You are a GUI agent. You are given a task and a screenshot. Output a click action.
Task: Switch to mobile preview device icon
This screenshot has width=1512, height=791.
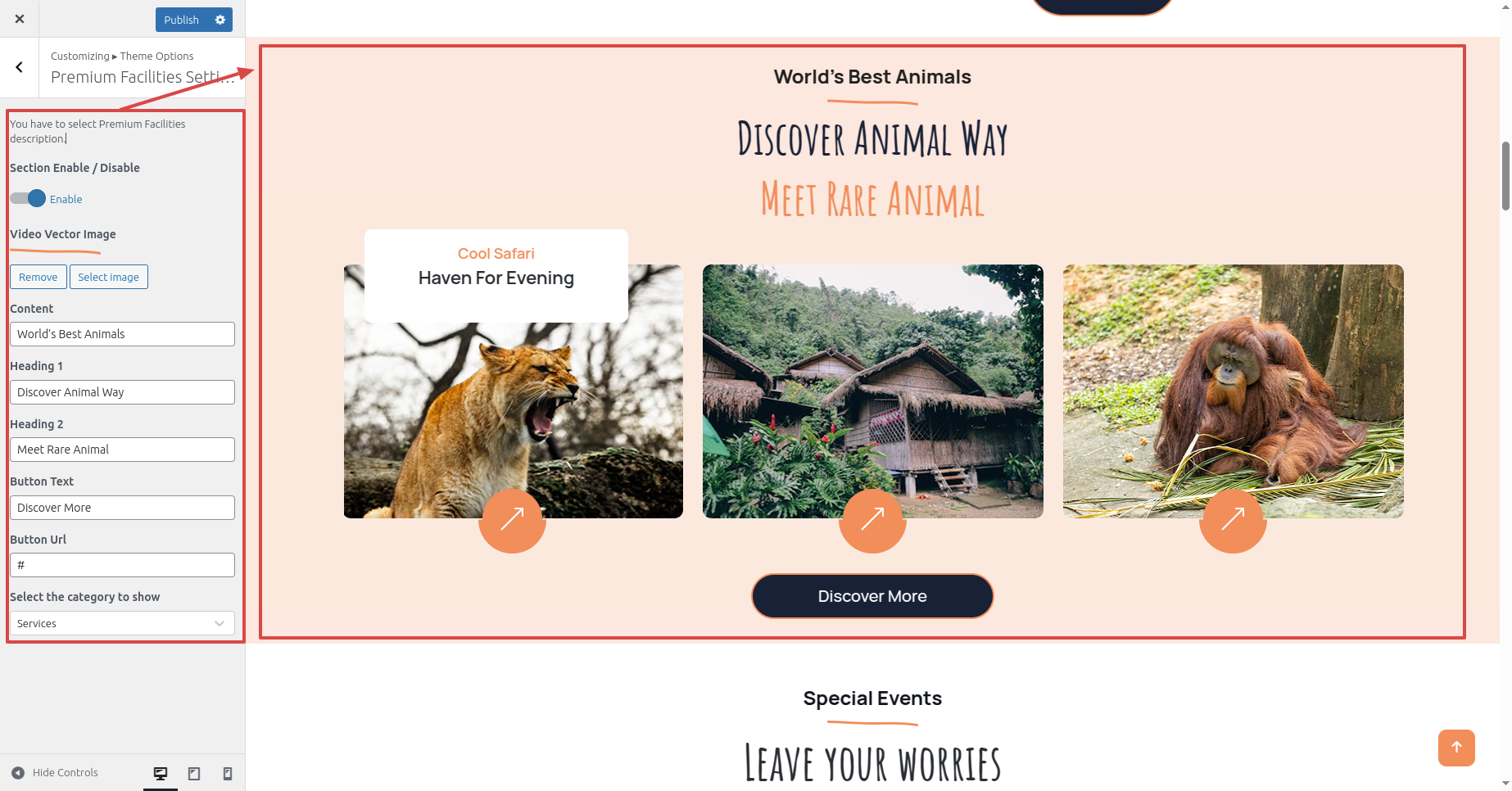[228, 773]
